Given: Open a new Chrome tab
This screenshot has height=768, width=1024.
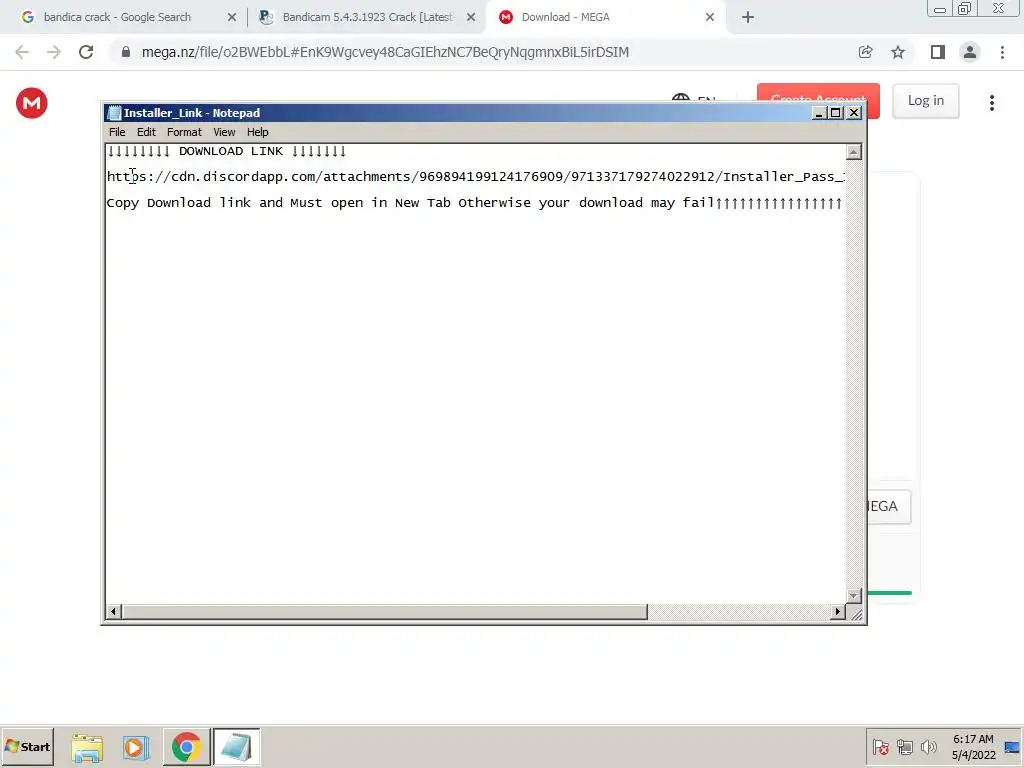Looking at the screenshot, I should tap(748, 17).
